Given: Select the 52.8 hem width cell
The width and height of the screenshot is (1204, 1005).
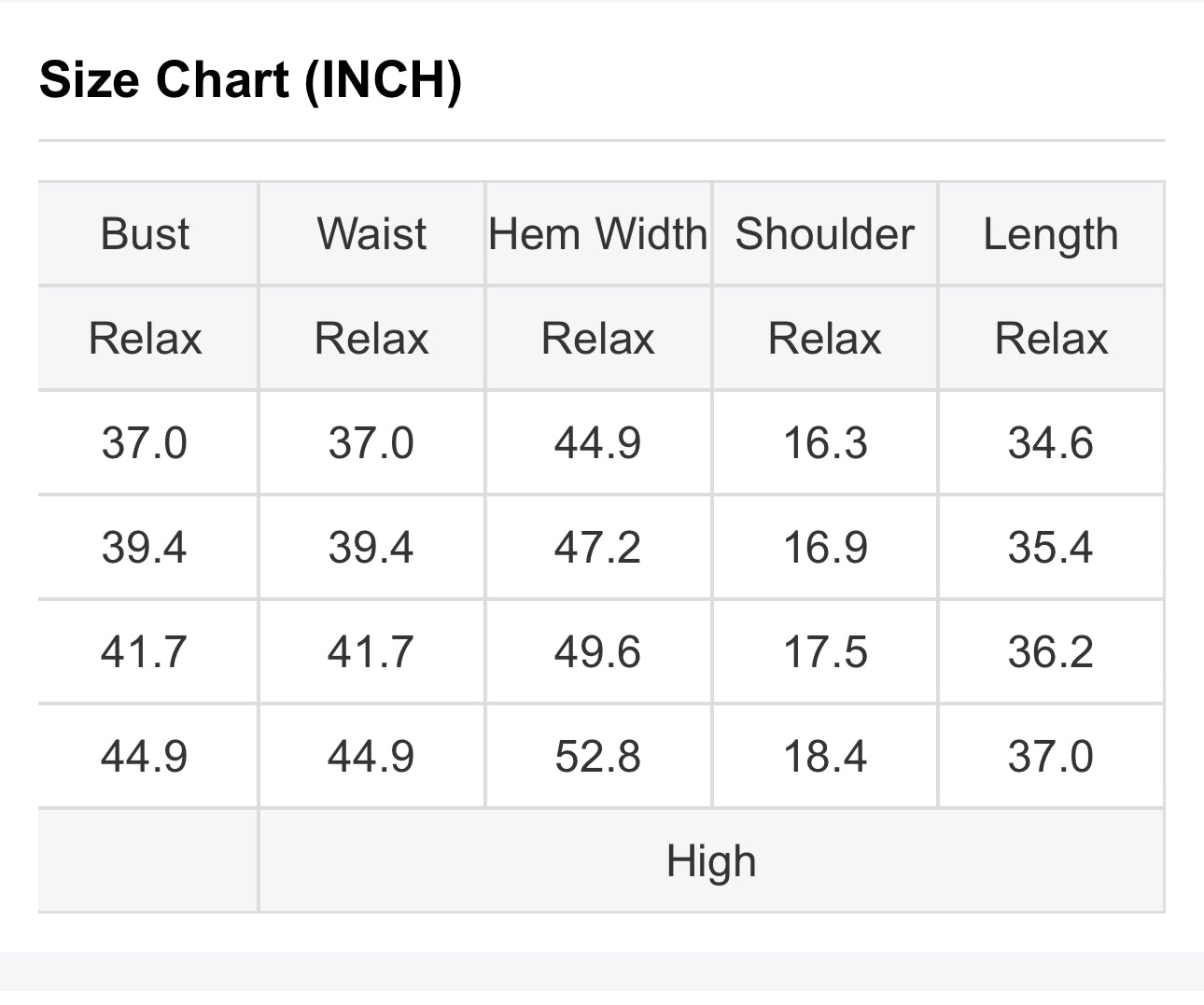Looking at the screenshot, I should click(597, 756).
